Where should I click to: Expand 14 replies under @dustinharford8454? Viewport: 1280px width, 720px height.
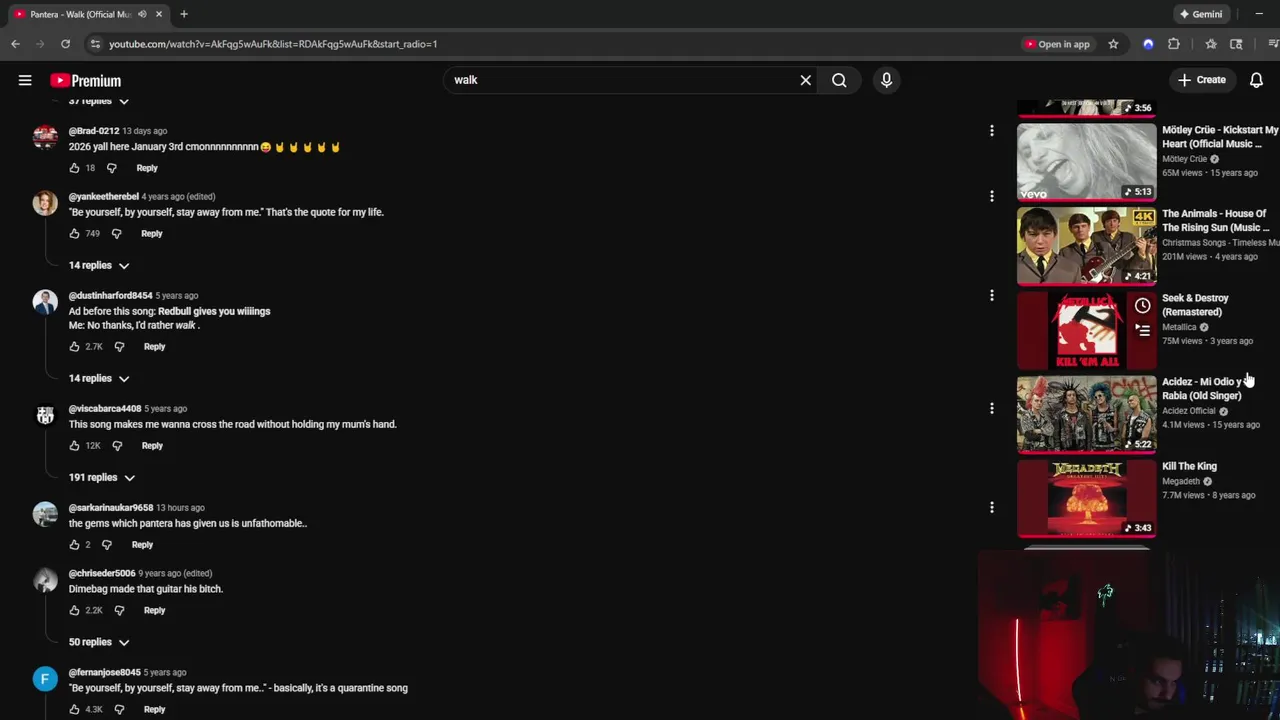99,378
